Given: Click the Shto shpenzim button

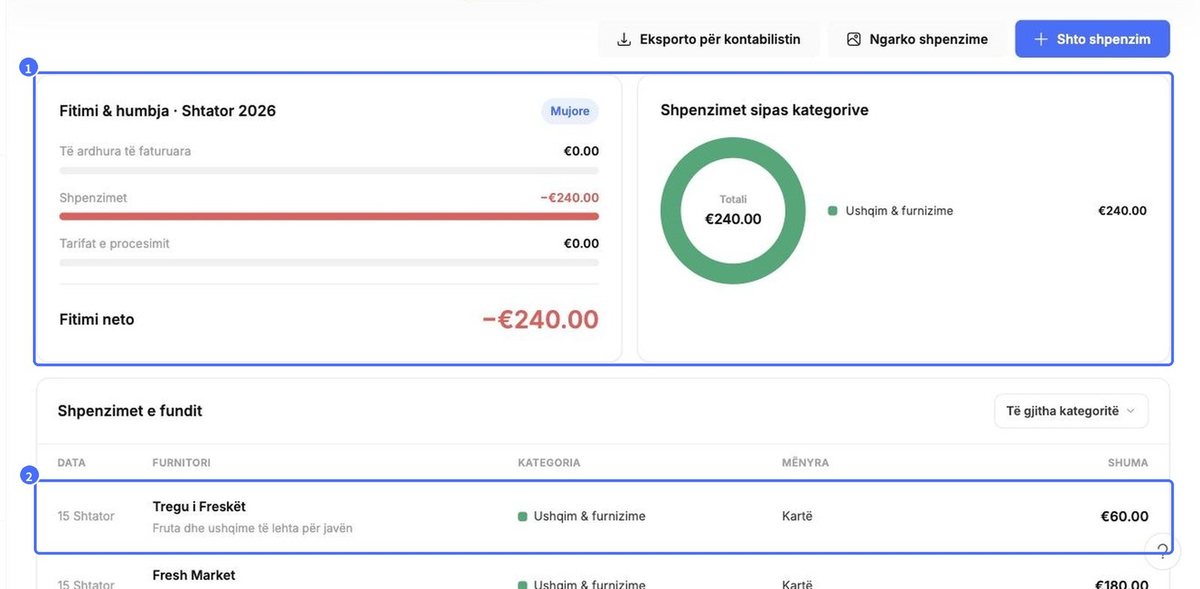Looking at the screenshot, I should click(1092, 39).
